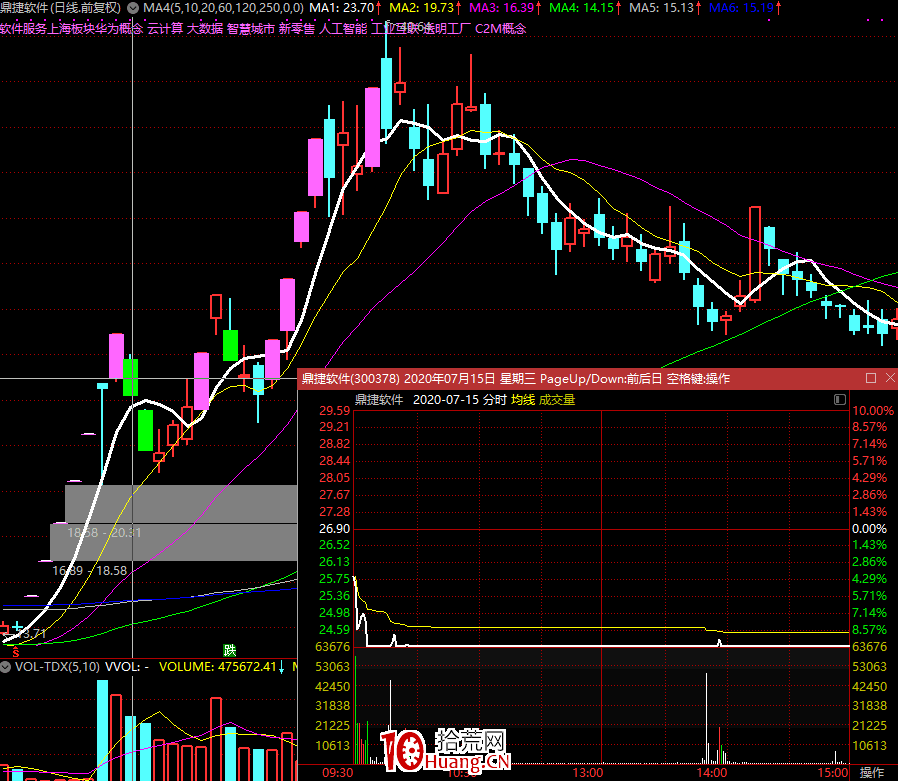Click the 0.00% axis label
The width and height of the screenshot is (898, 781).
(869, 528)
